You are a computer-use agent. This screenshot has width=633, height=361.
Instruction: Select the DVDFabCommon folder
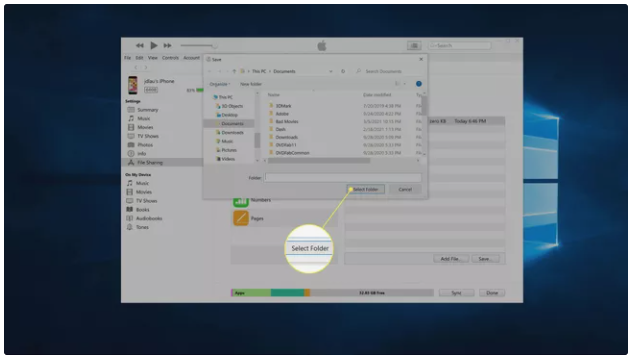(289, 153)
